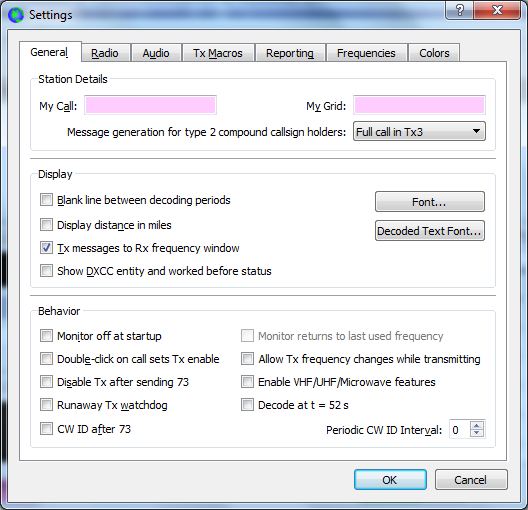528x510 pixels.
Task: Focus the My Grid text field
Action: pyautogui.click(x=419, y=105)
